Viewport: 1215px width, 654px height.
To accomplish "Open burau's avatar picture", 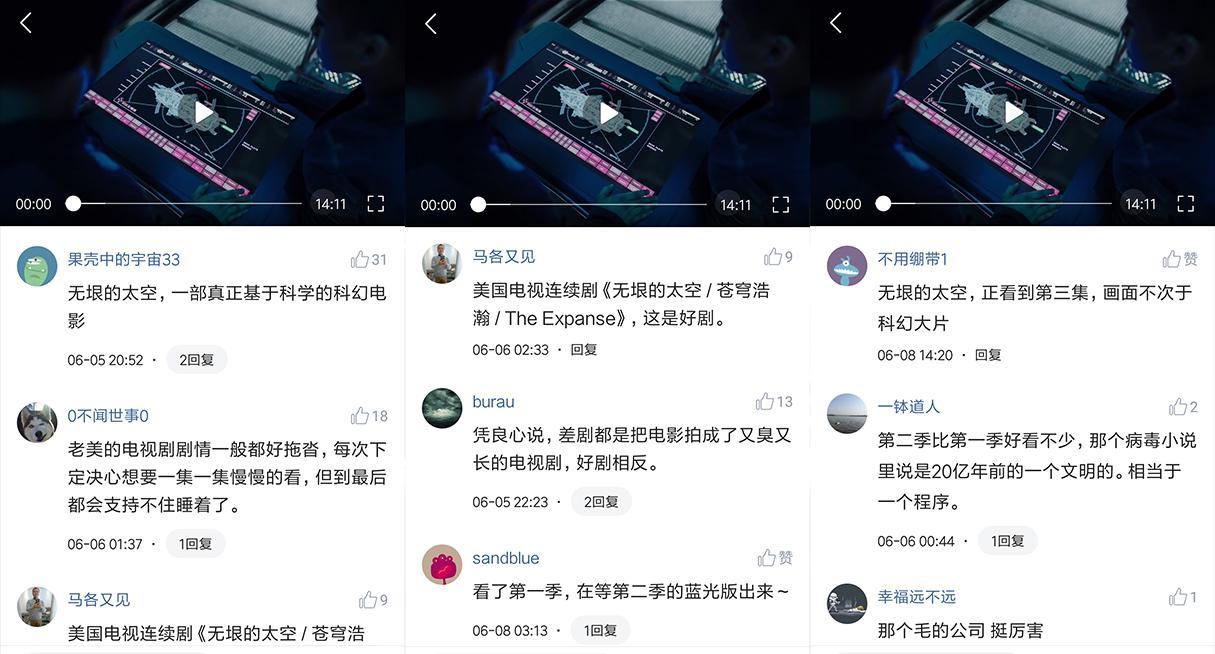I will pyautogui.click(x=442, y=408).
